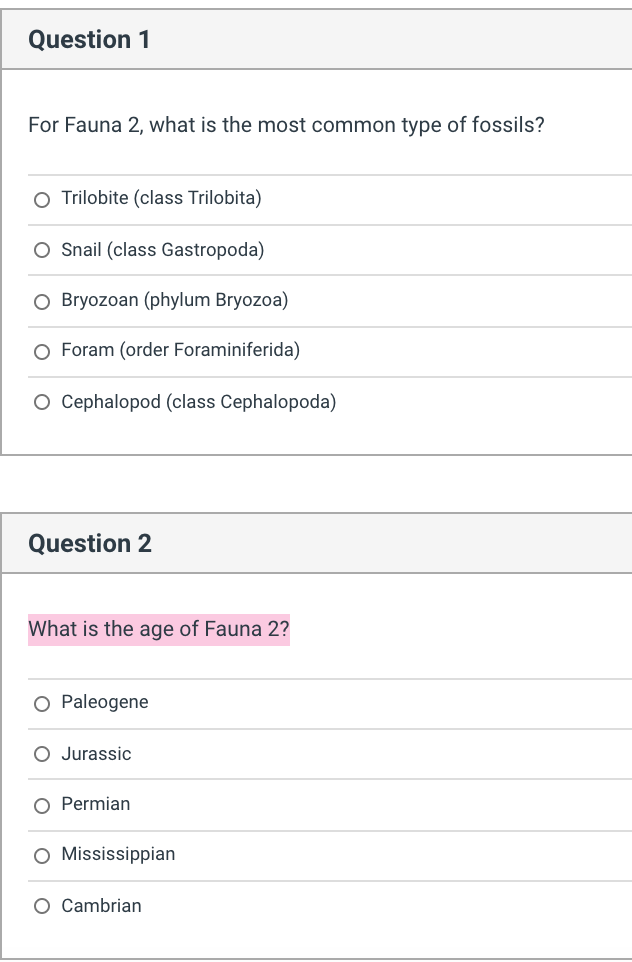The width and height of the screenshot is (632, 962).
Task: Mark the Mississippian radio button
Action: (x=42, y=855)
